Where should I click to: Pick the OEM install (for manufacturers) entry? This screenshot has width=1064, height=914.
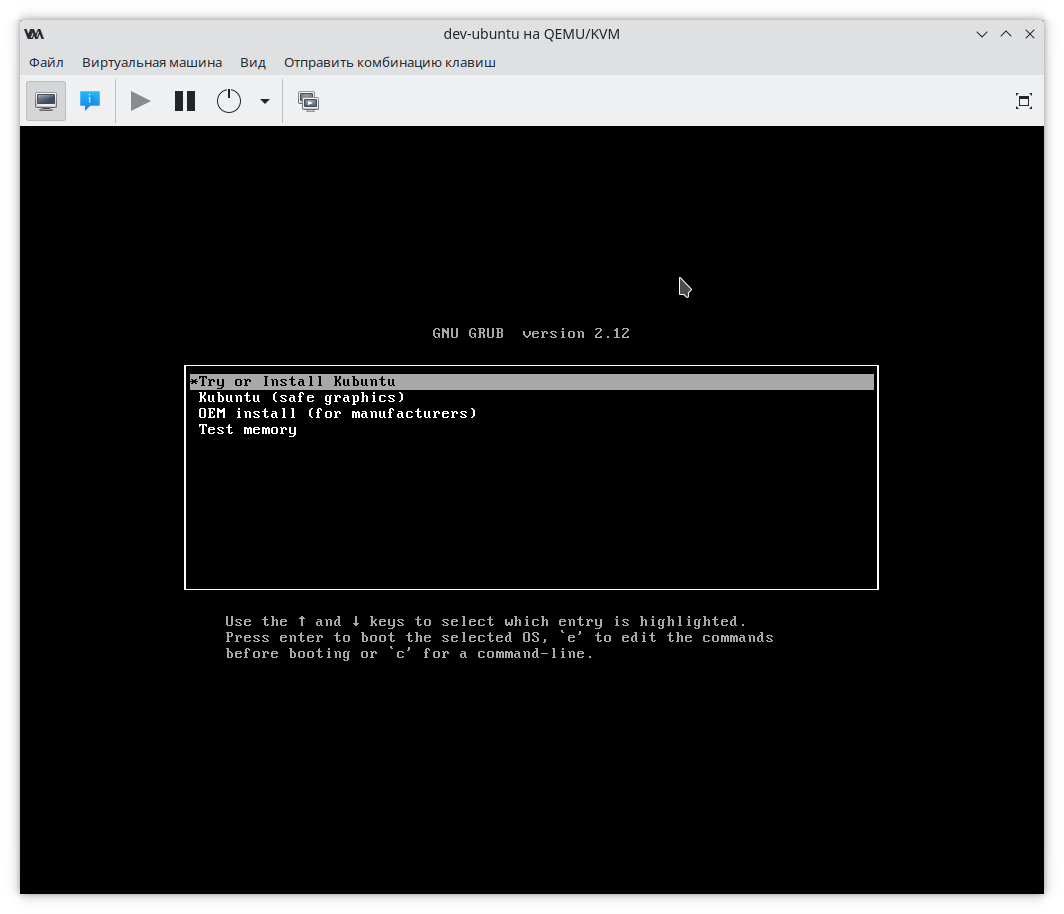(337, 414)
